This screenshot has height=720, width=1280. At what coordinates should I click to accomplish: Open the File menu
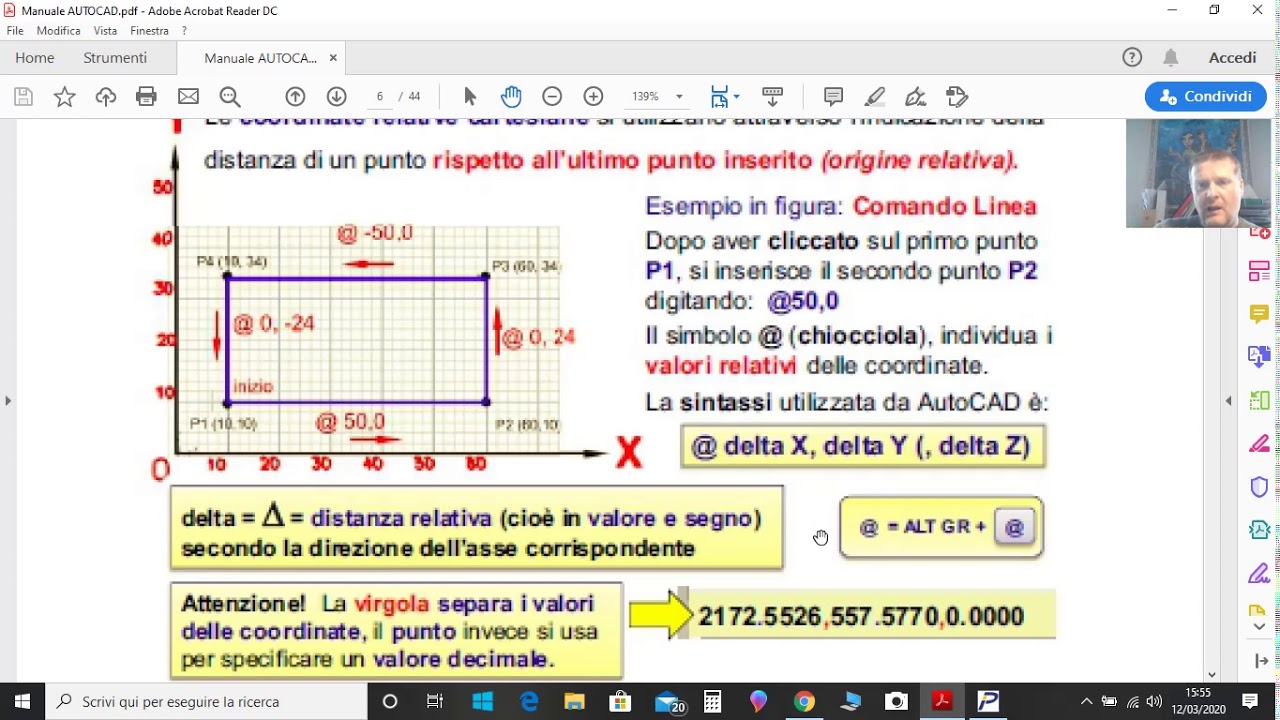click(15, 31)
